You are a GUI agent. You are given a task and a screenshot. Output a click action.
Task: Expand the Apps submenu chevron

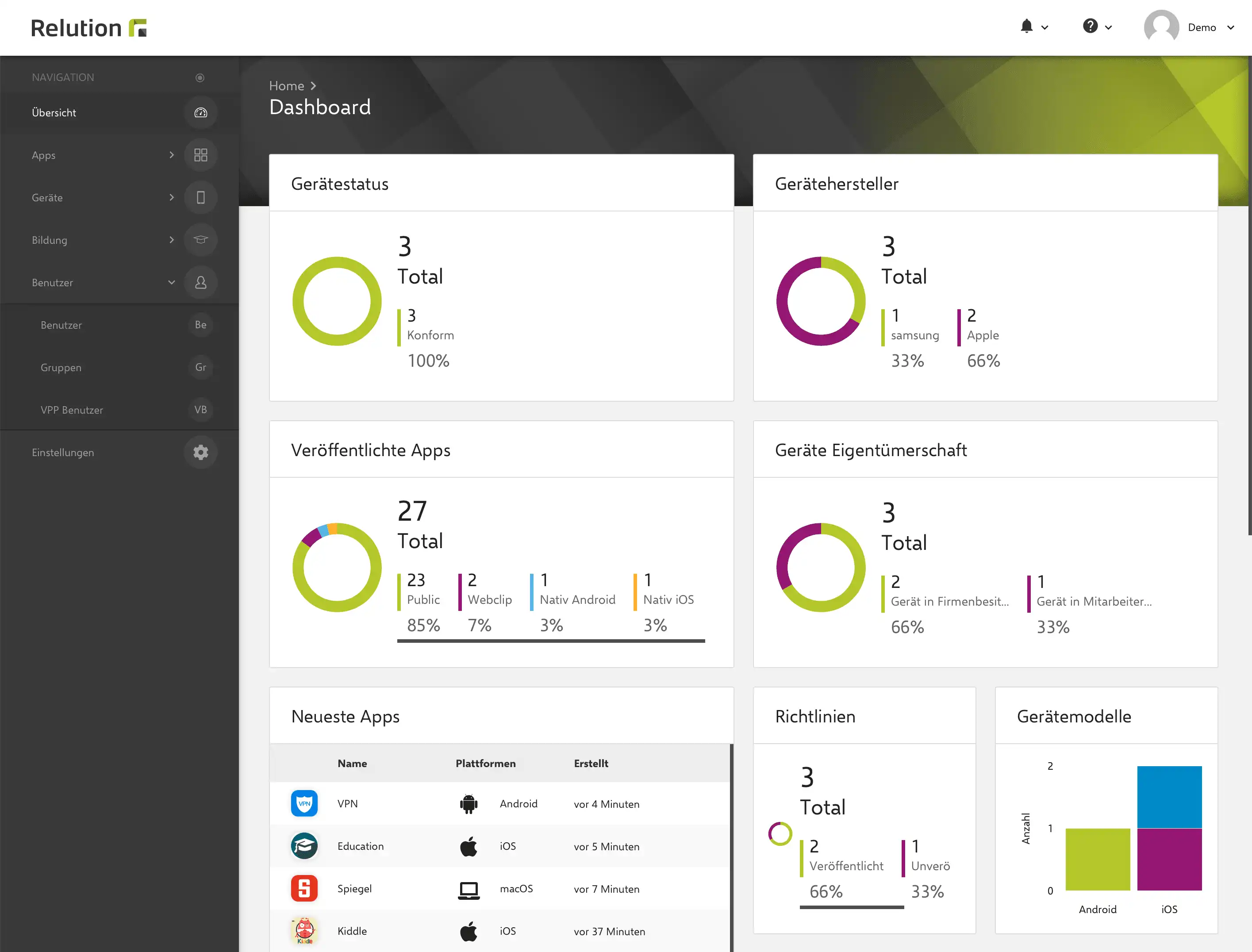pyautogui.click(x=172, y=155)
